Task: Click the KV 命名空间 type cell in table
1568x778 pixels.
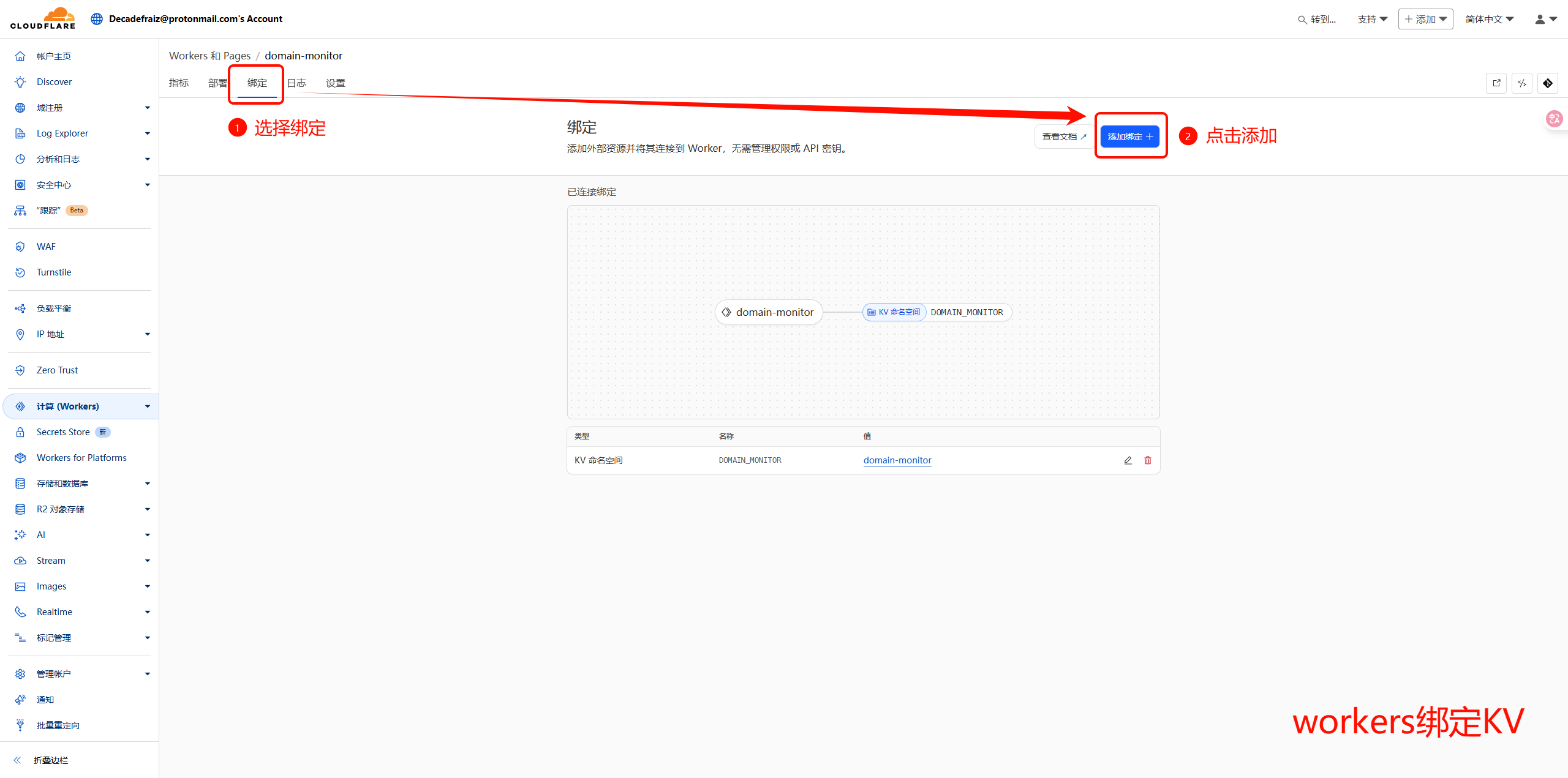Action: click(598, 460)
